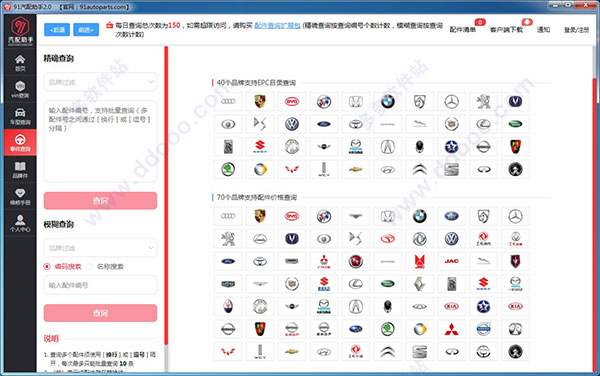Select the Land Rover logo in EPC section
The height and width of the screenshot is (376, 600).
[x=515, y=124]
